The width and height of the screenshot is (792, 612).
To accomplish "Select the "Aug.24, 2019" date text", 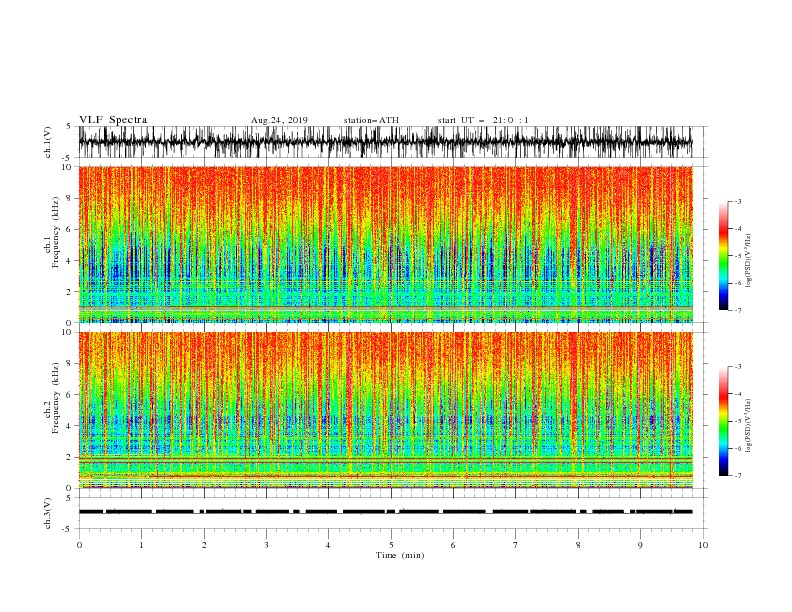I will coord(279,120).
